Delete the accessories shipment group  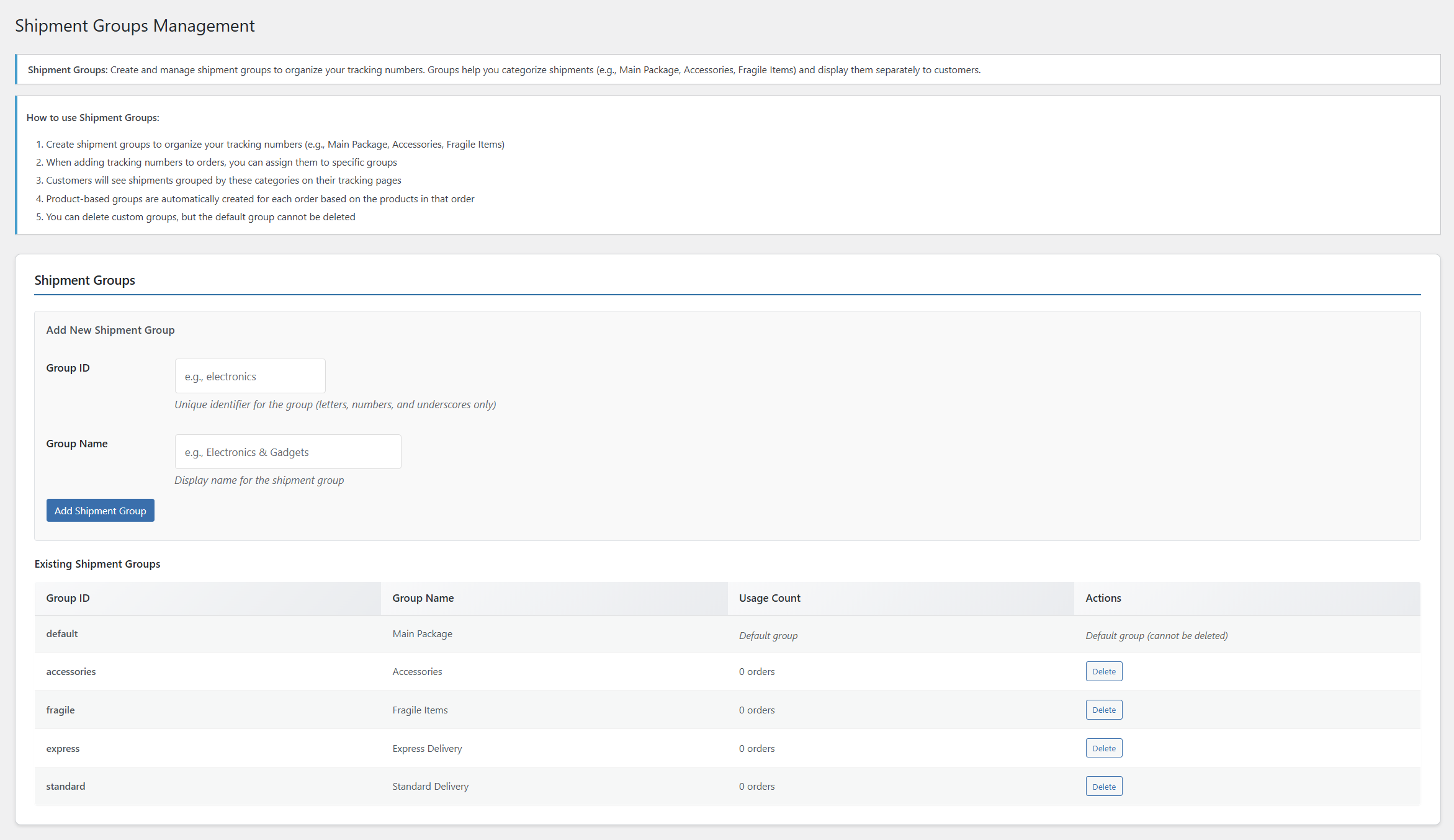coord(1103,671)
